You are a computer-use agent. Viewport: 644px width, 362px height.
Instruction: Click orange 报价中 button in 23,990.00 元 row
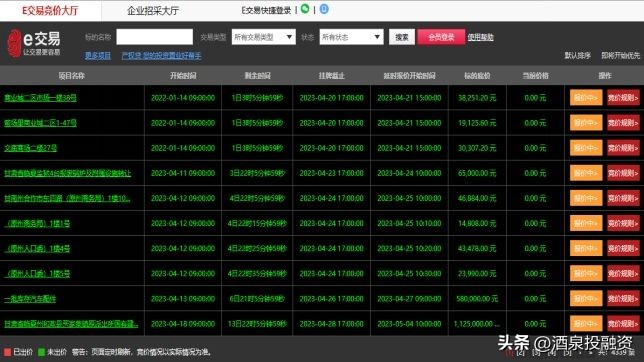pyautogui.click(x=586, y=273)
